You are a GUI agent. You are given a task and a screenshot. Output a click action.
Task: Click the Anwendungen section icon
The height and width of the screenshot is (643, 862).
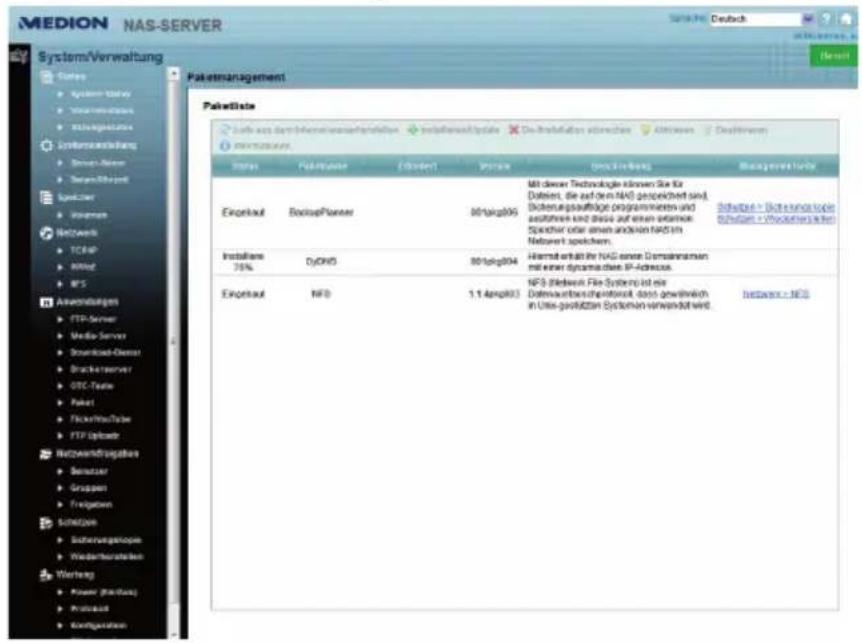[47, 302]
